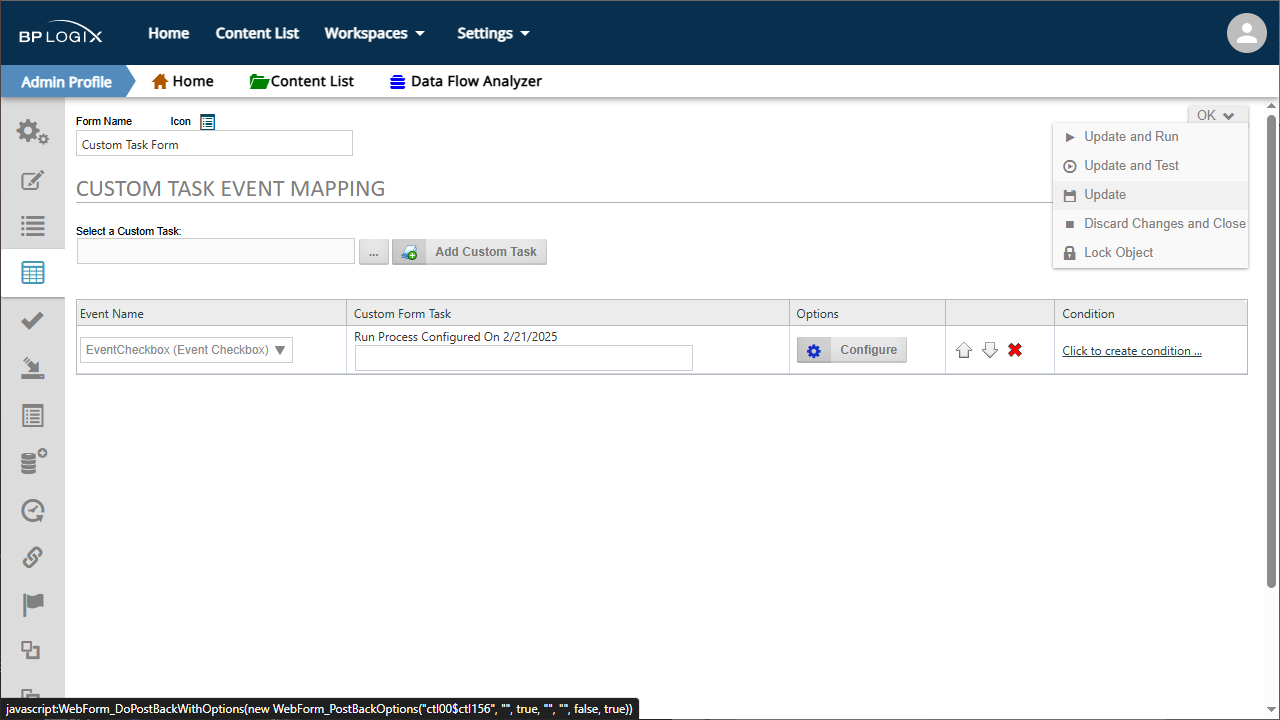This screenshot has width=1280, height=720.
Task: Click the timer clock sidebar icon
Action: pyautogui.click(x=32, y=510)
